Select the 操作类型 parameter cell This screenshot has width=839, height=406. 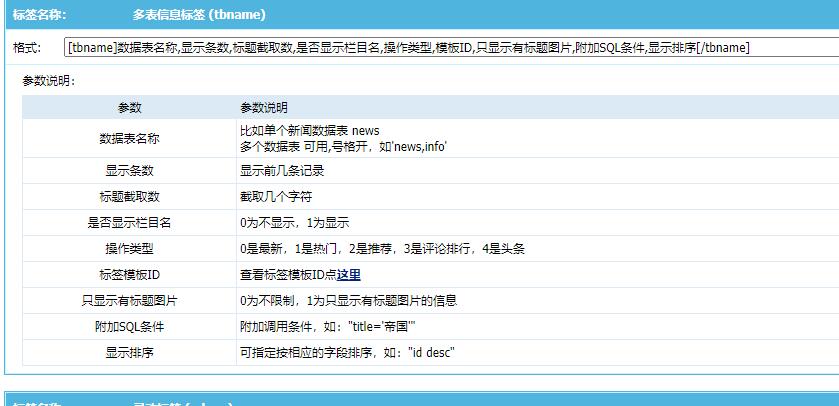click(129, 248)
